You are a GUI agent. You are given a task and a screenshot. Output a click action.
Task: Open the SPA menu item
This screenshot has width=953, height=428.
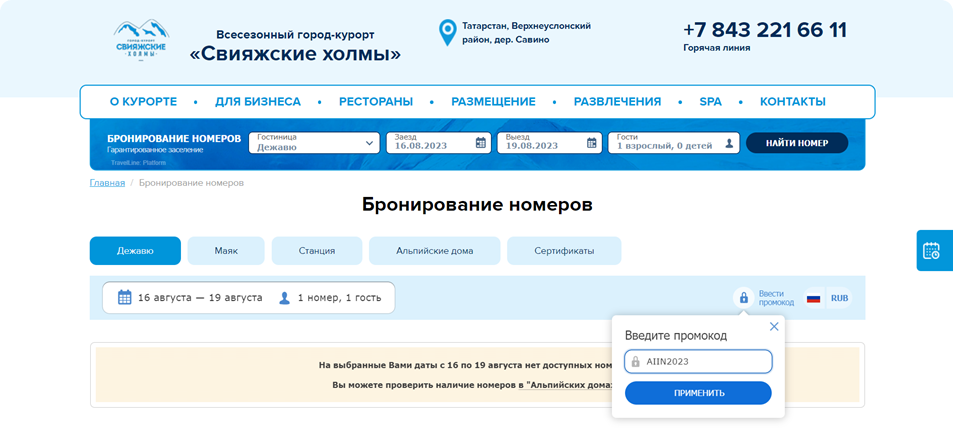[710, 102]
